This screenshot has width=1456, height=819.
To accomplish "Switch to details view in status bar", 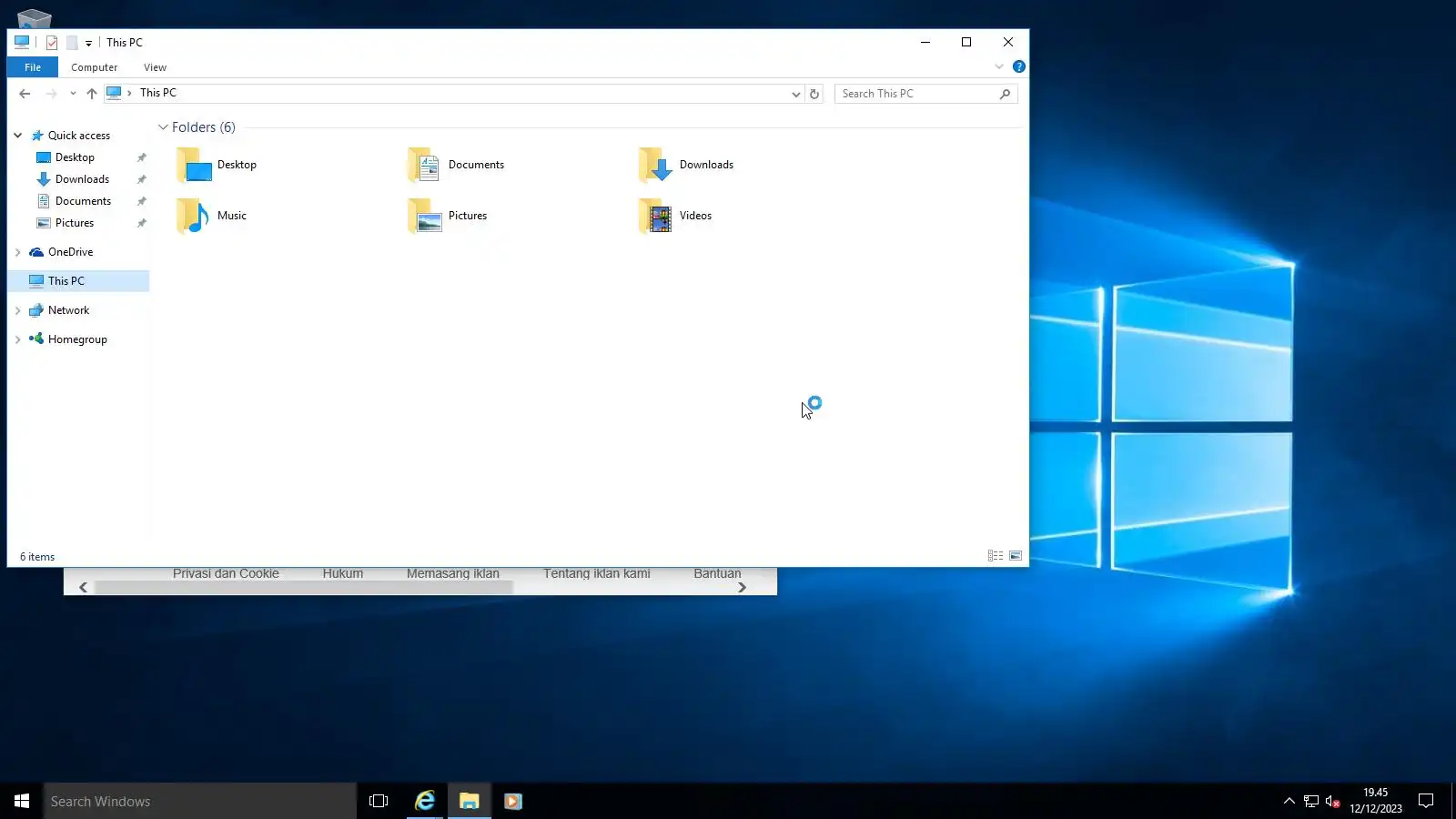I will 996,556.
